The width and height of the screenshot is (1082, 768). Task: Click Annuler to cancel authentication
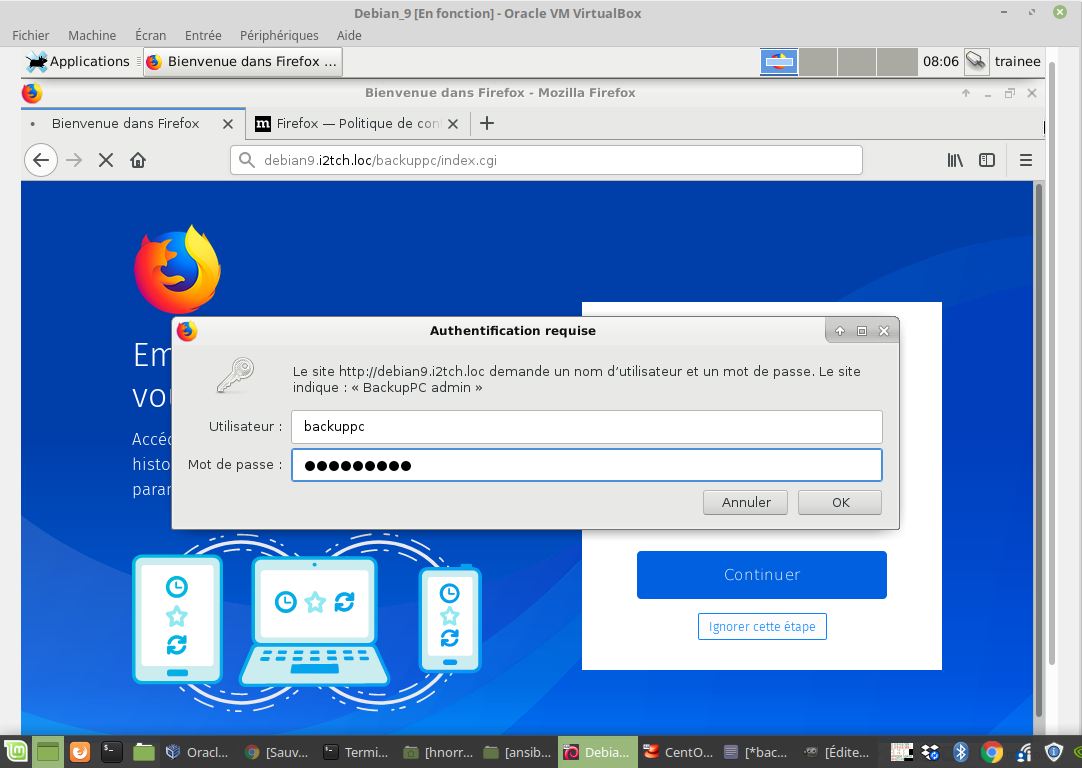tap(745, 502)
